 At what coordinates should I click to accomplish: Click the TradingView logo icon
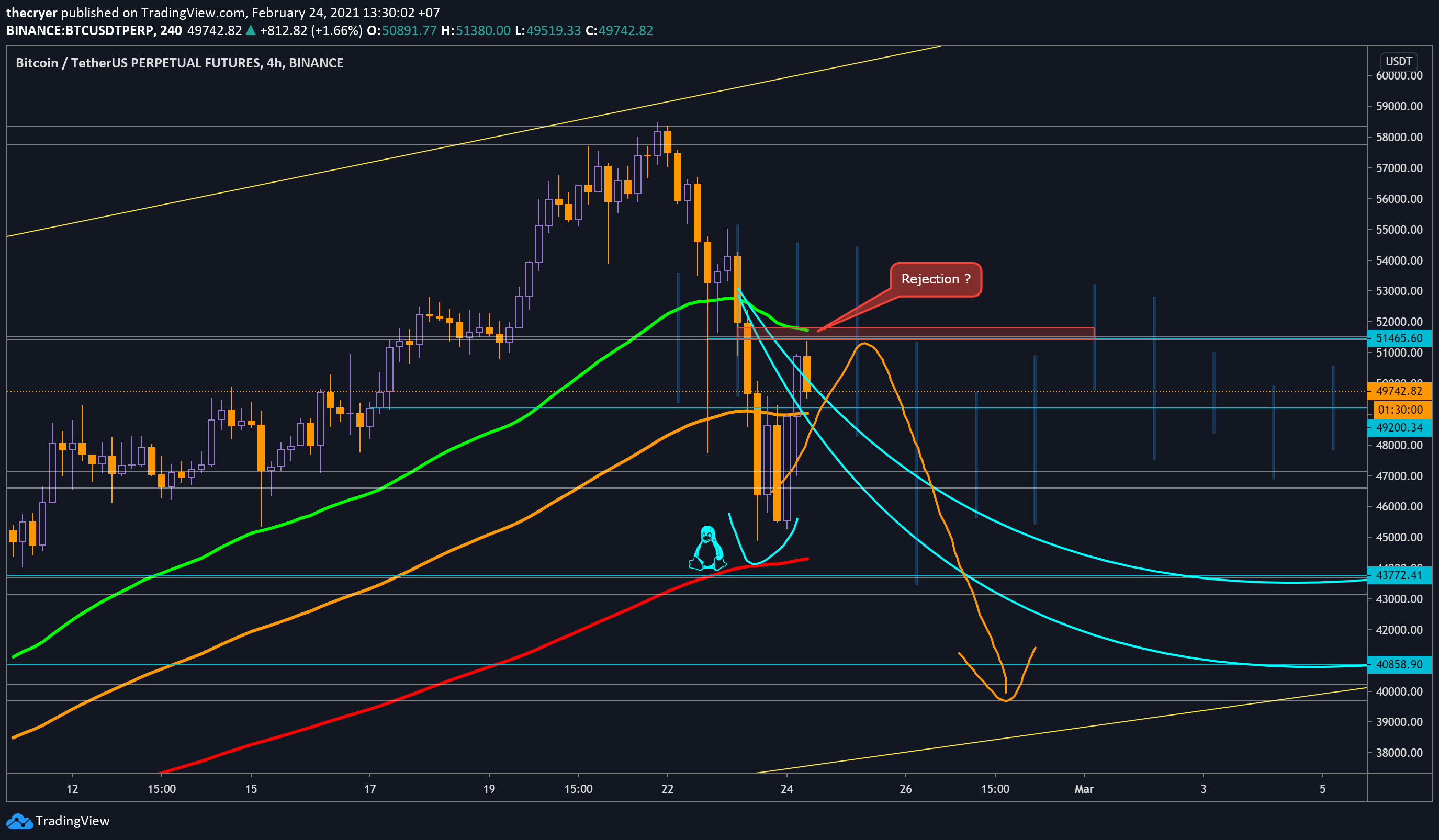click(19, 821)
